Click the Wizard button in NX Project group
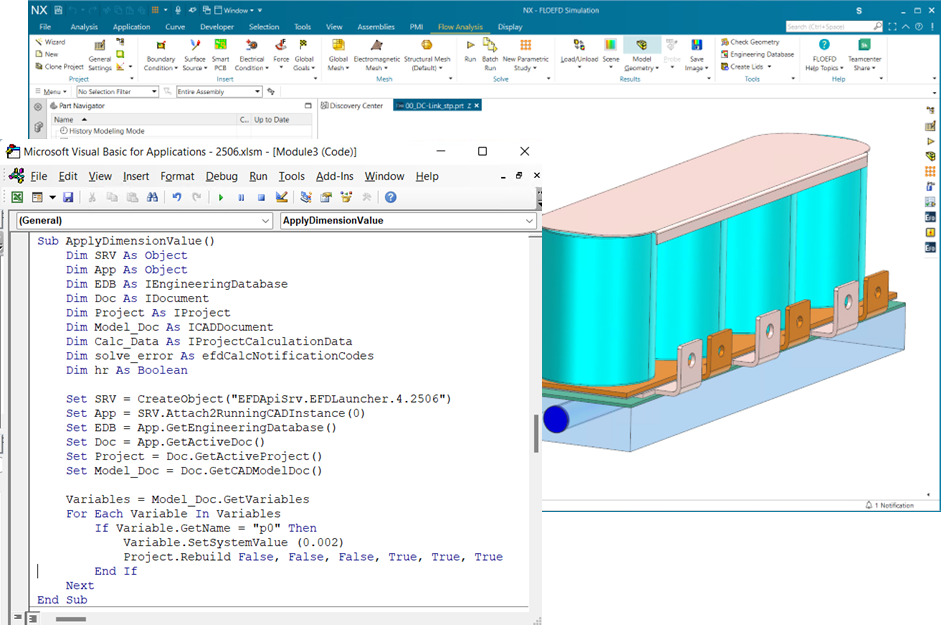The image size is (941, 625). 50,42
